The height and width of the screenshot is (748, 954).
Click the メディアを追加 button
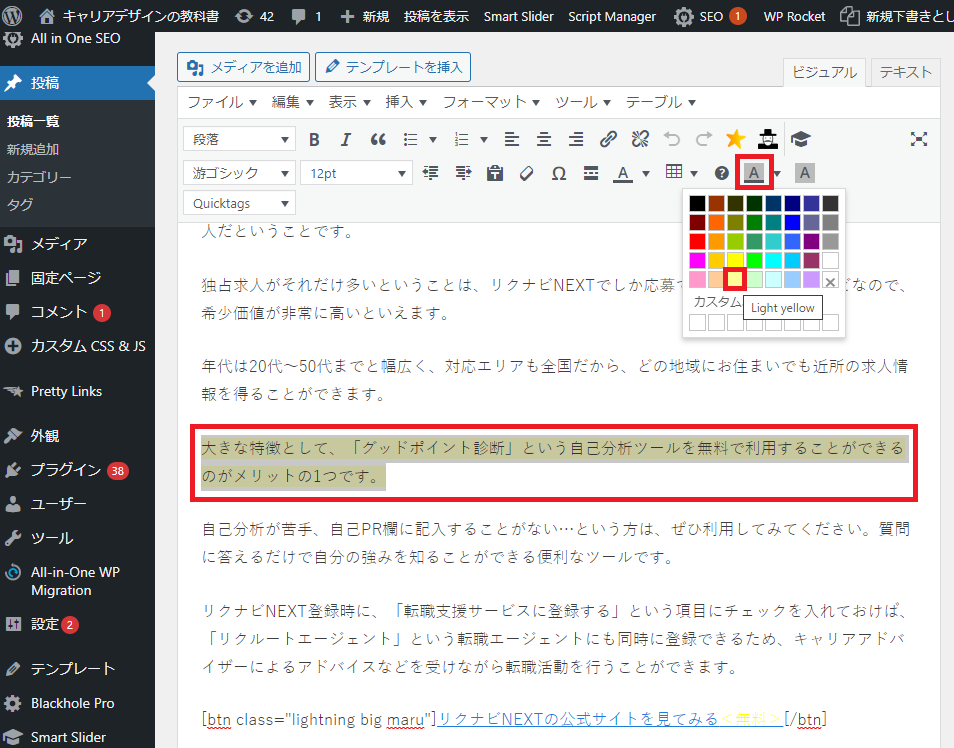pos(243,67)
